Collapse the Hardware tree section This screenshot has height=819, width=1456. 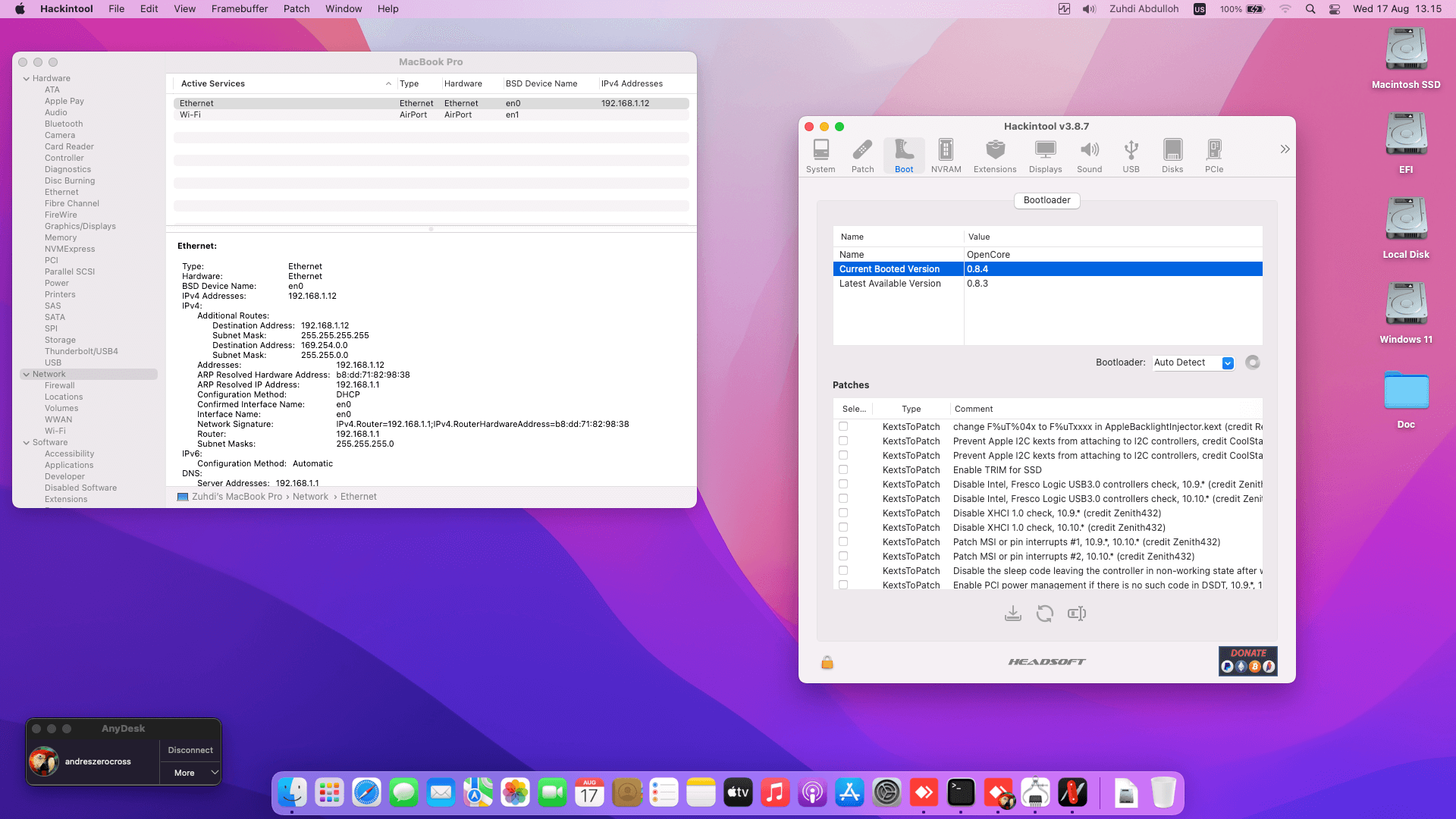27,79
